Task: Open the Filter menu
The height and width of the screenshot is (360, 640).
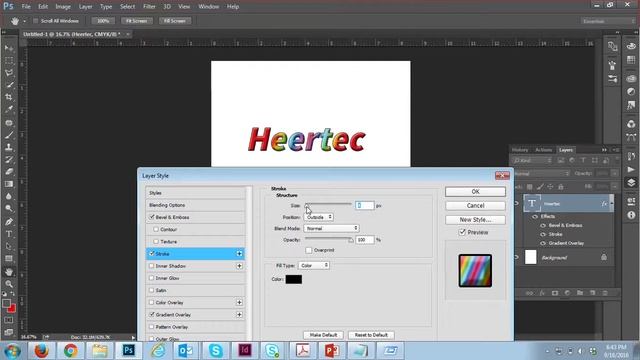Action: (149, 7)
